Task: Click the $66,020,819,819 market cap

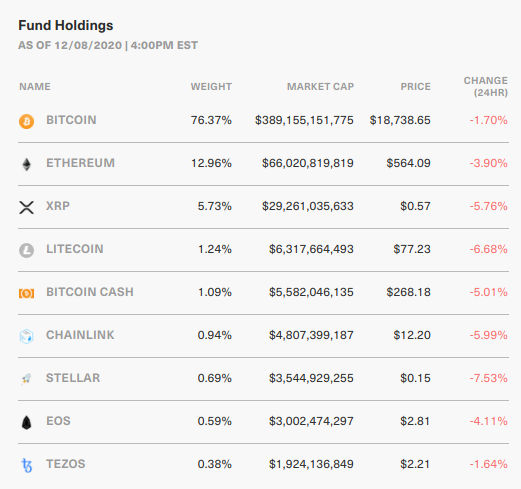Action: pos(308,163)
